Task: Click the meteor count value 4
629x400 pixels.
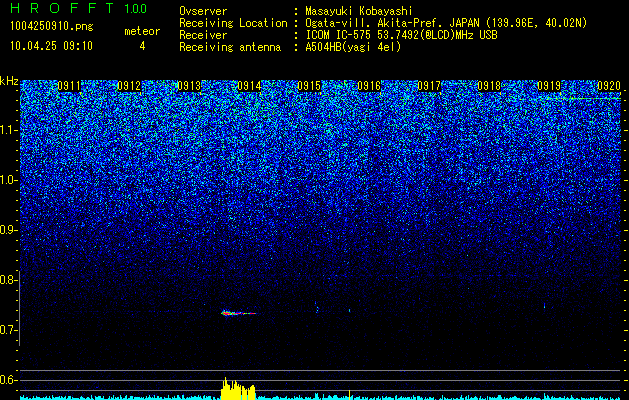Action: click(x=142, y=46)
